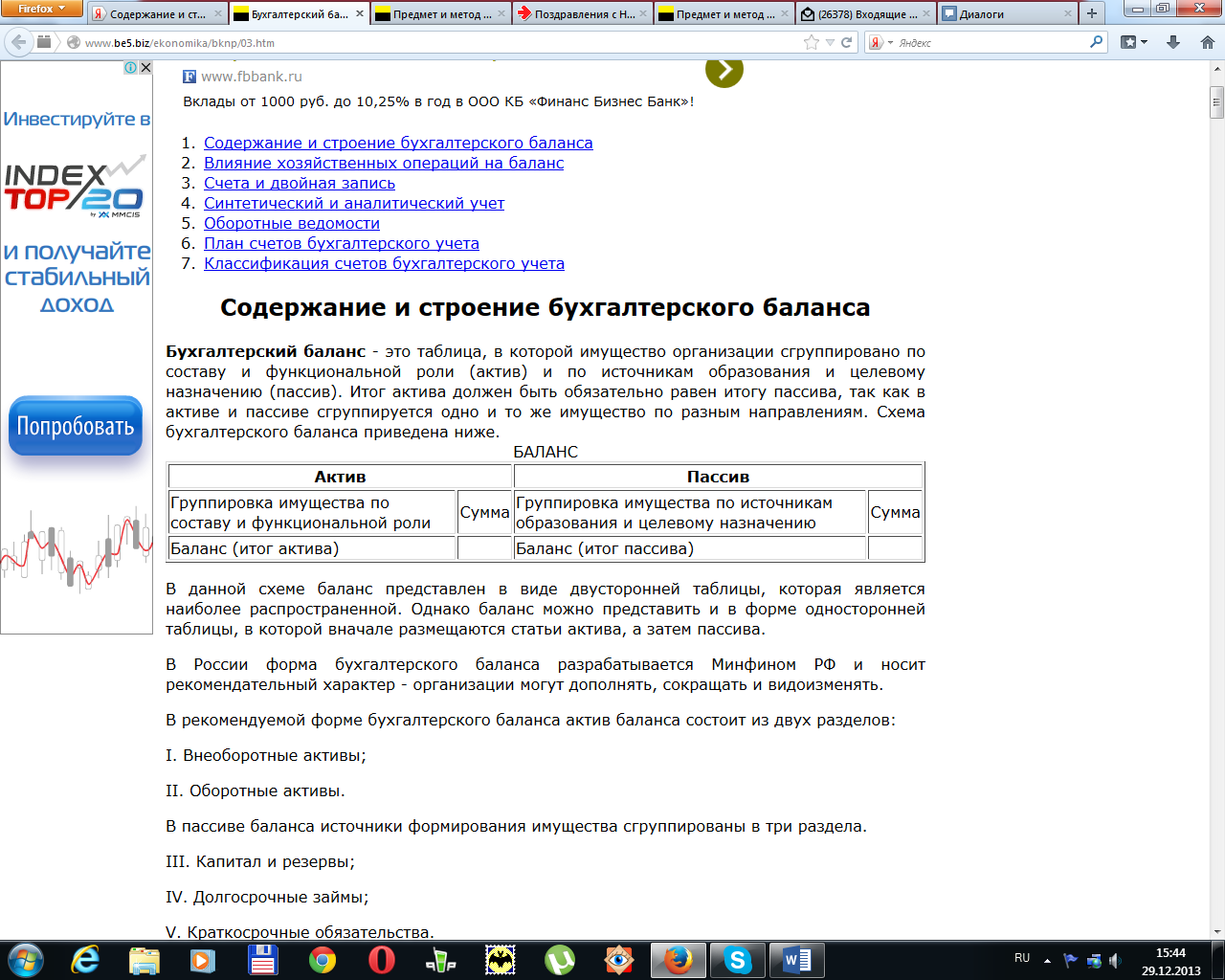
Task: Switch to the 'Диалоги' tab
Action: click(x=1007, y=14)
